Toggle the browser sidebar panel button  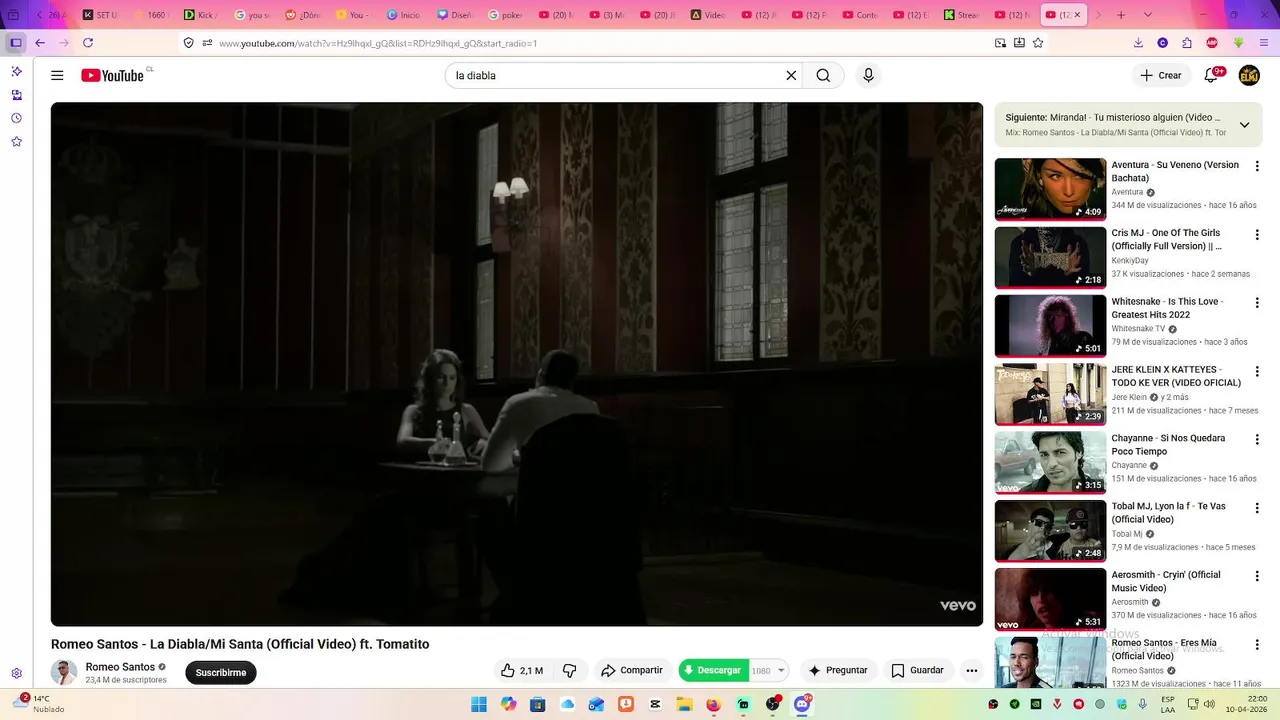click(x=16, y=43)
